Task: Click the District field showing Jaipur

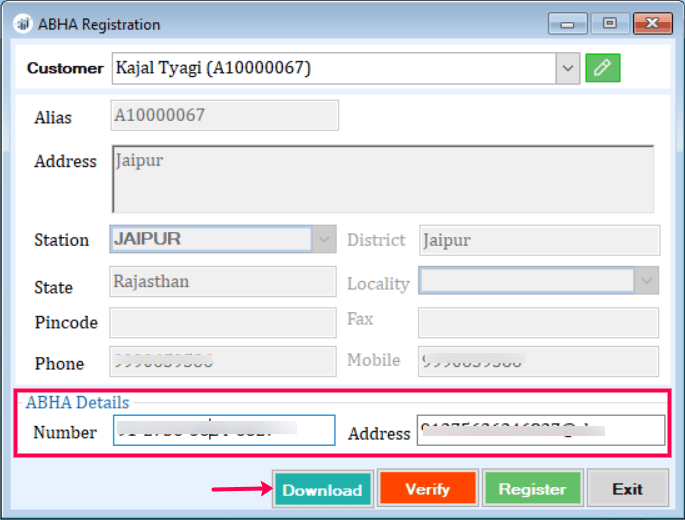Action: 539,240
